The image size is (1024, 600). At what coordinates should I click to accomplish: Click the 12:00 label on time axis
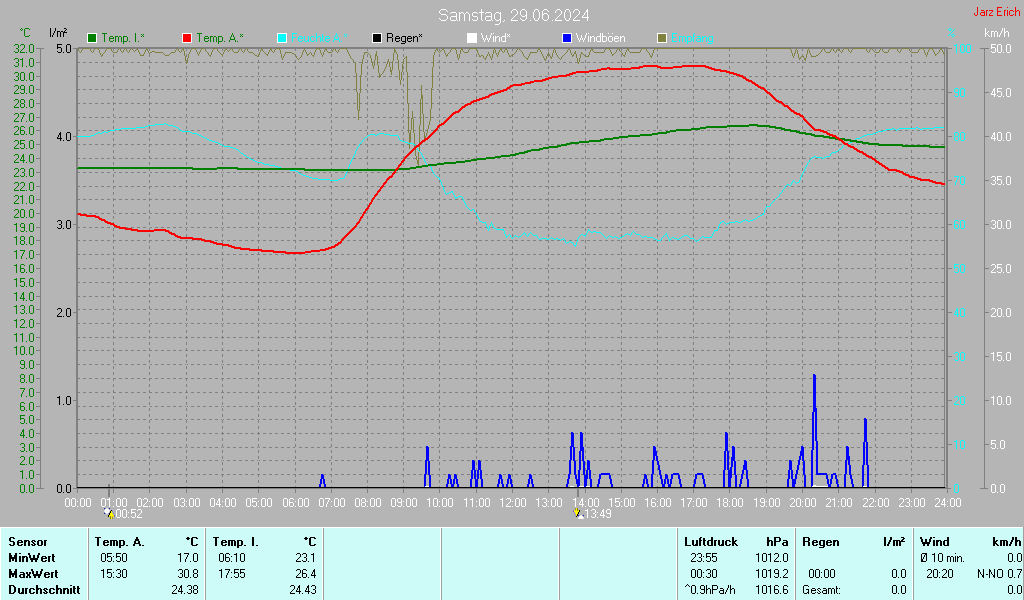pyautogui.click(x=512, y=502)
